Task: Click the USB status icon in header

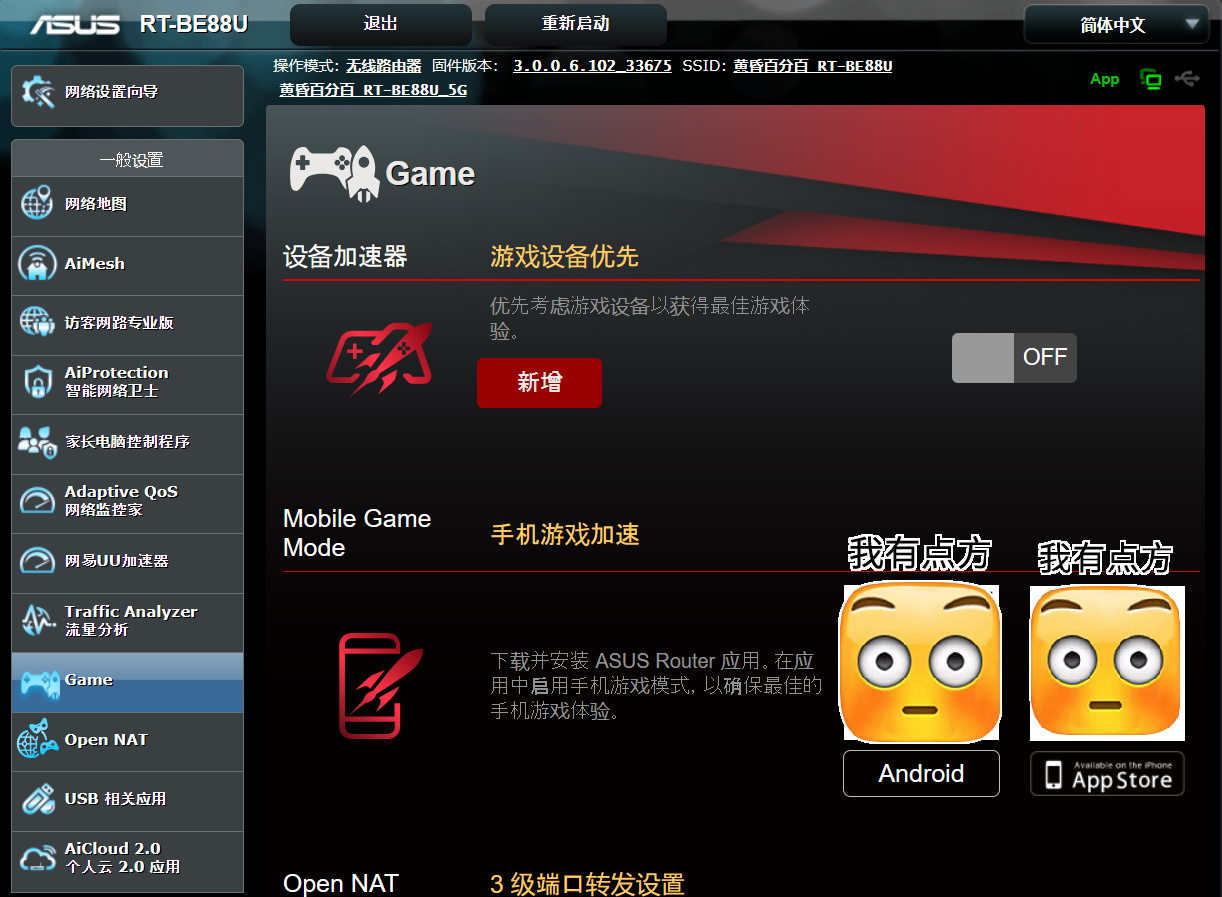Action: 1187,78
